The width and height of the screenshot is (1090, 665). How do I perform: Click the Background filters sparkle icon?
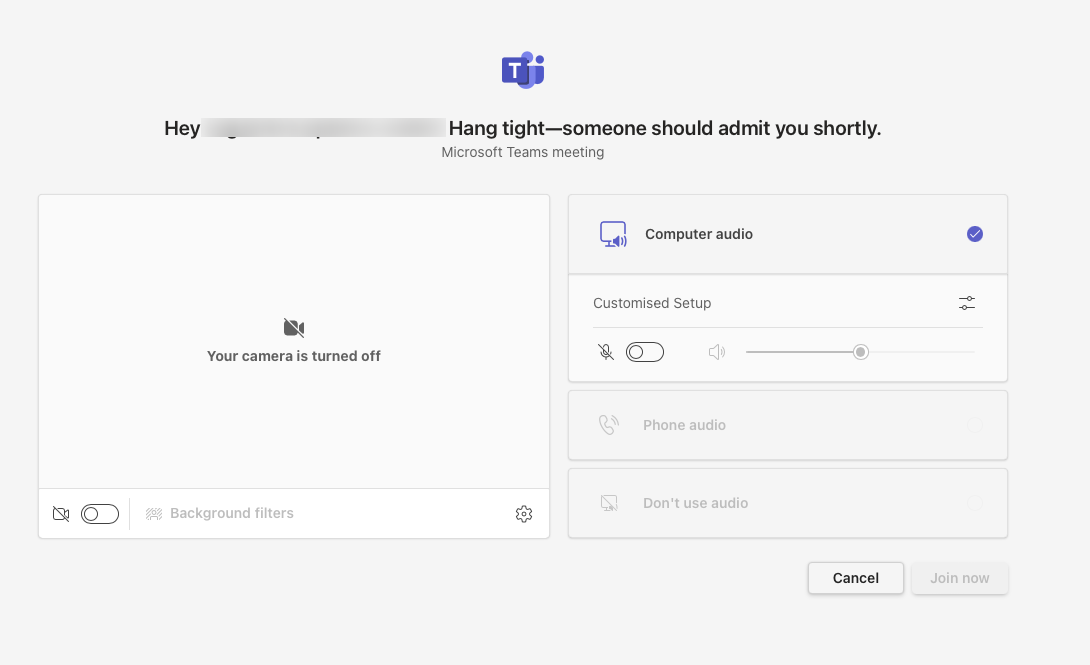154,514
